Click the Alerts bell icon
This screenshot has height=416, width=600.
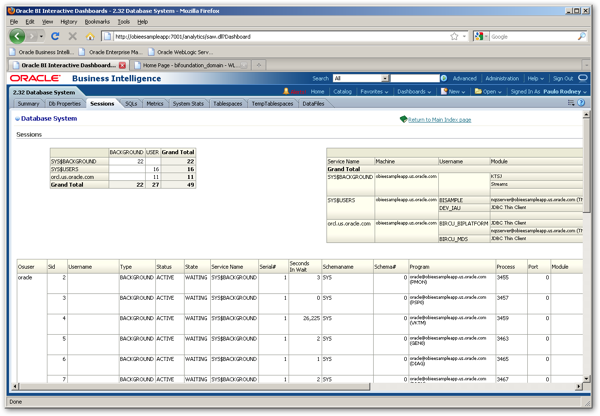[286, 91]
